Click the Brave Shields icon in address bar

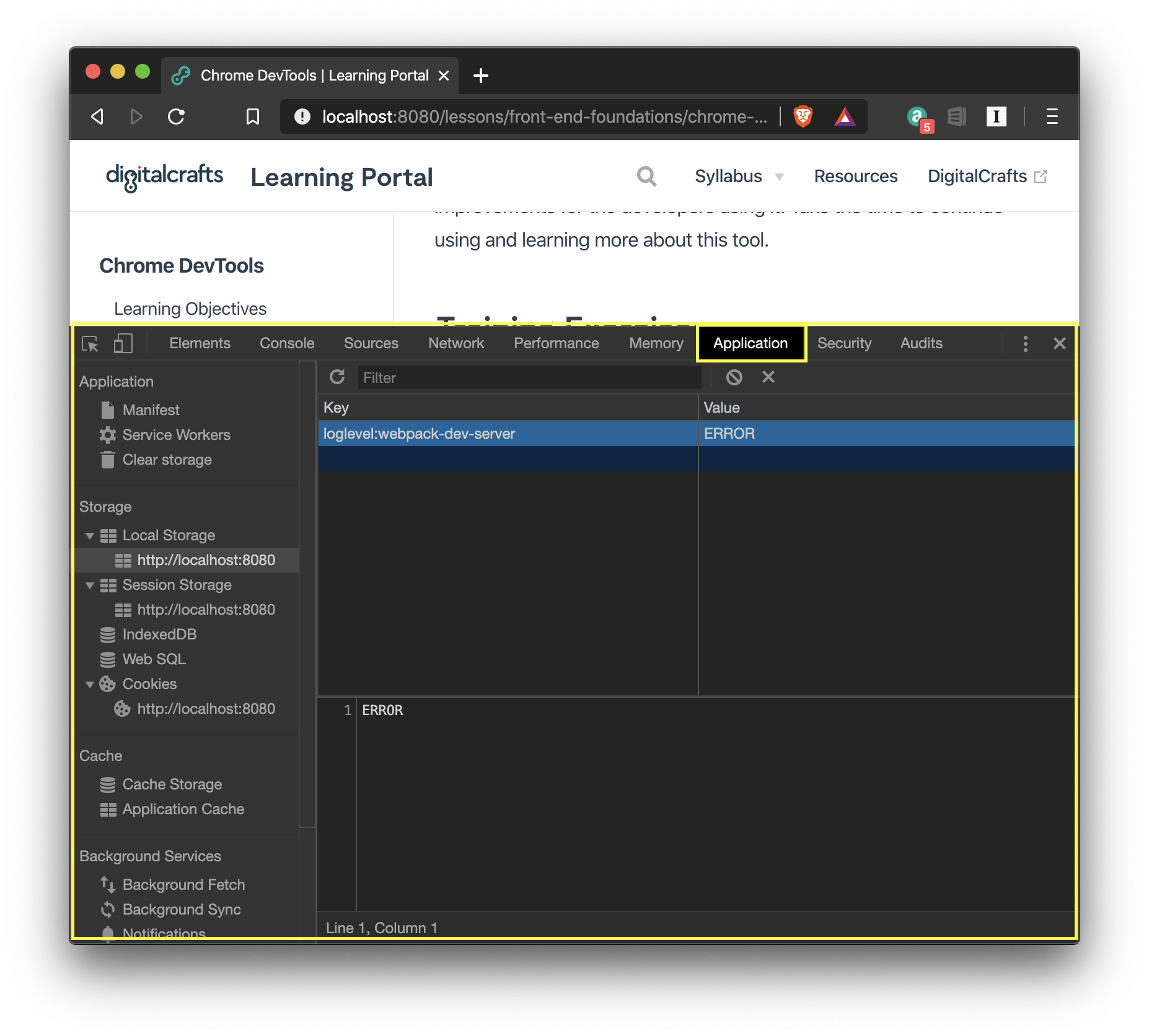pyautogui.click(x=801, y=116)
